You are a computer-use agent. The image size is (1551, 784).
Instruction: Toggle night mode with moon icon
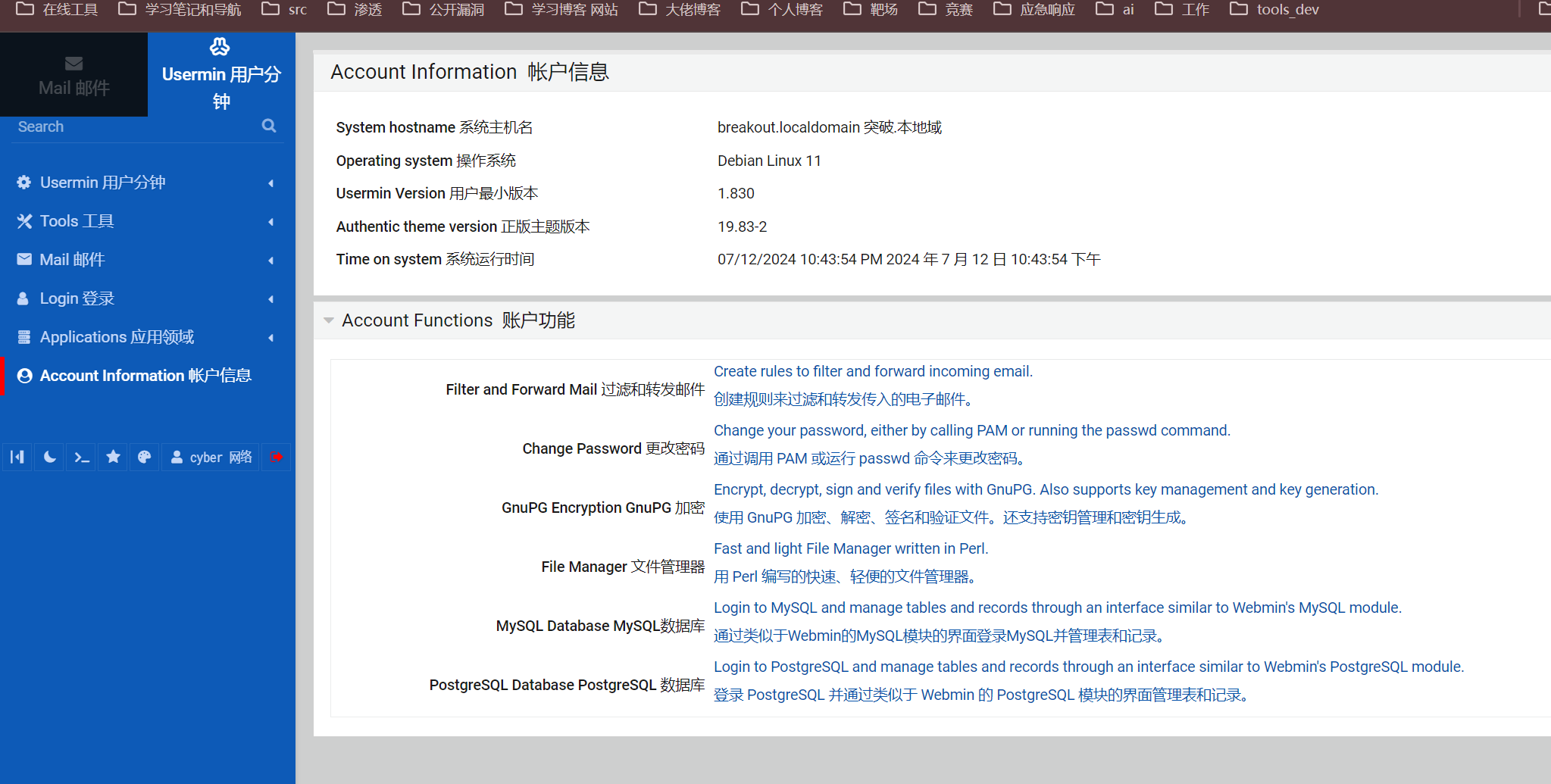[x=50, y=457]
